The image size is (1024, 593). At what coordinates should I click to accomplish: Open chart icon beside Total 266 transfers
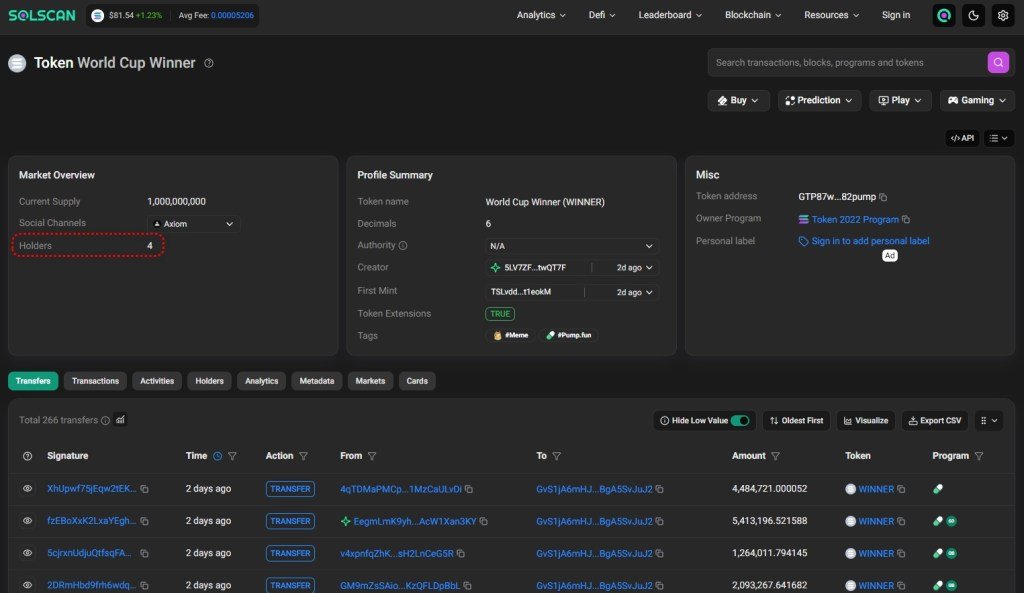point(120,420)
